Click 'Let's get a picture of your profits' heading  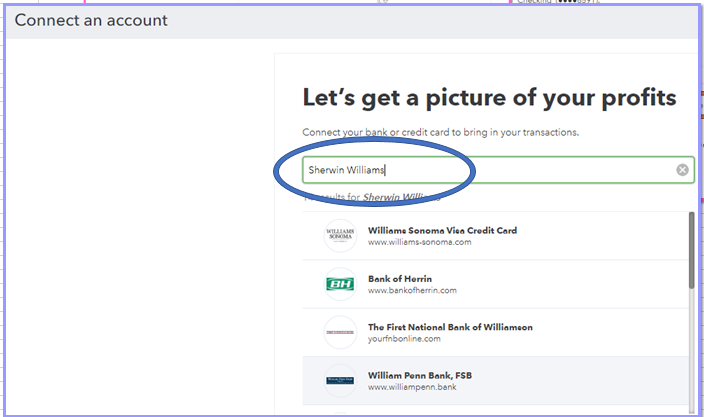click(489, 98)
